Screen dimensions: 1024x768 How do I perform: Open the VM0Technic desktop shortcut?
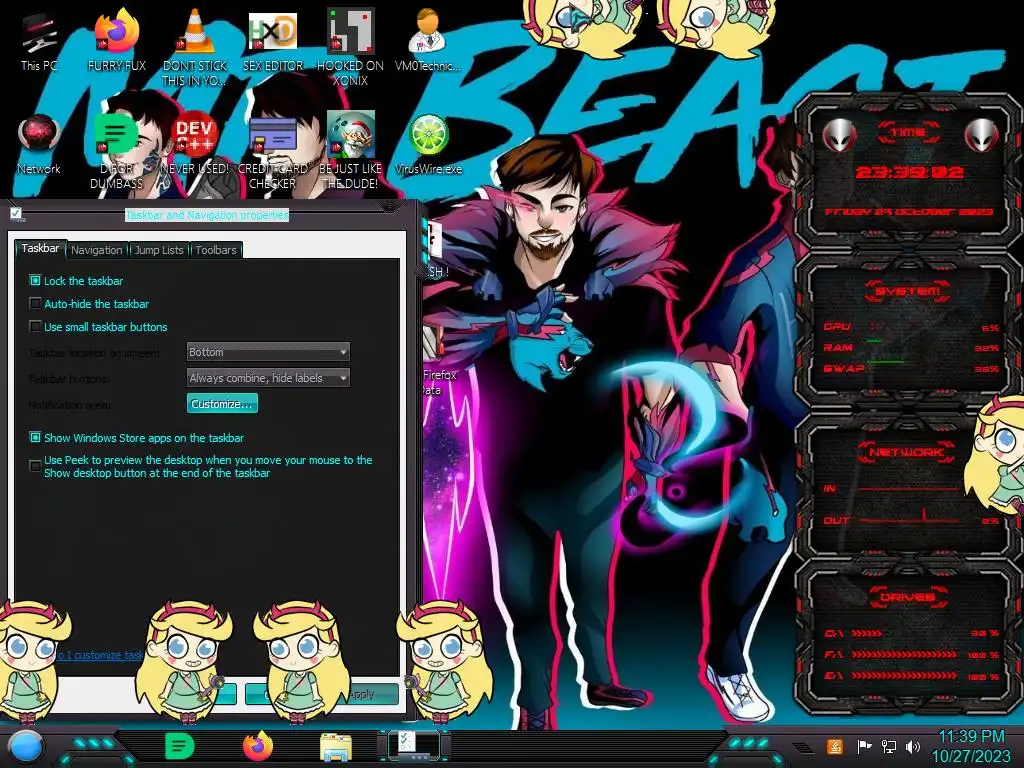click(428, 40)
